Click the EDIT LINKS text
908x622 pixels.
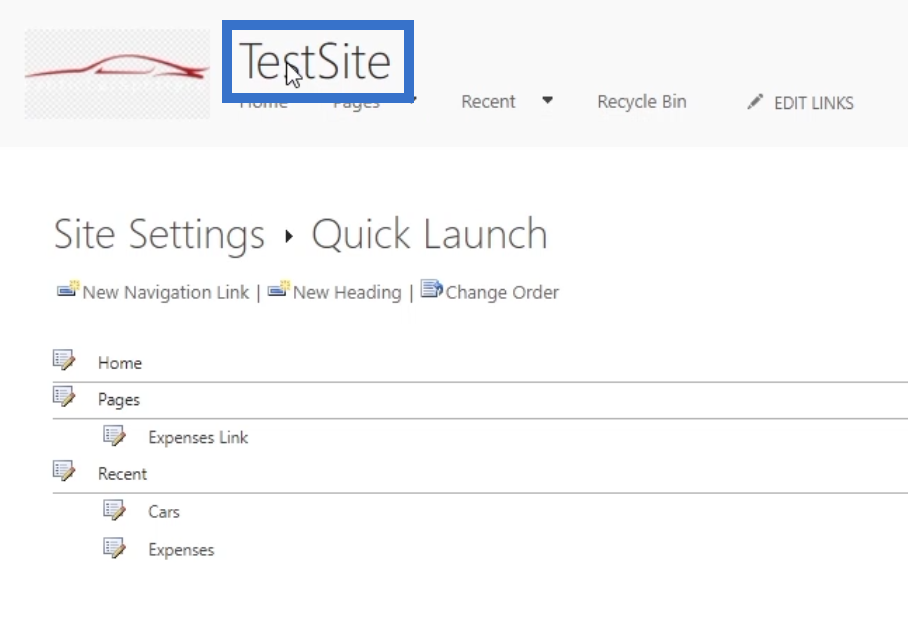(814, 103)
